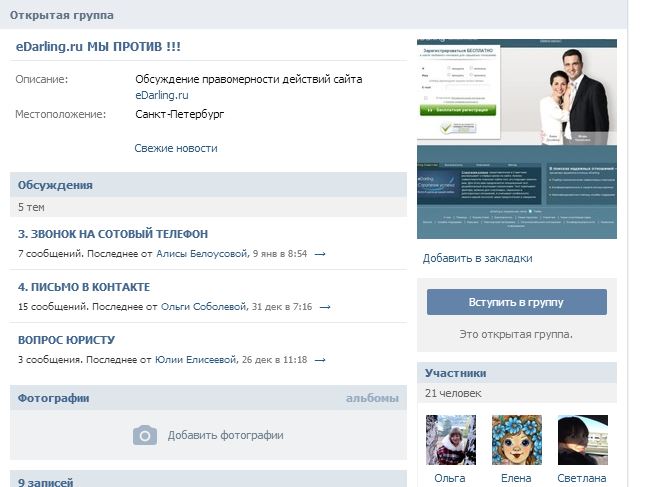Click Открытая группа page header
This screenshot has width=669, height=487.
point(62,15)
